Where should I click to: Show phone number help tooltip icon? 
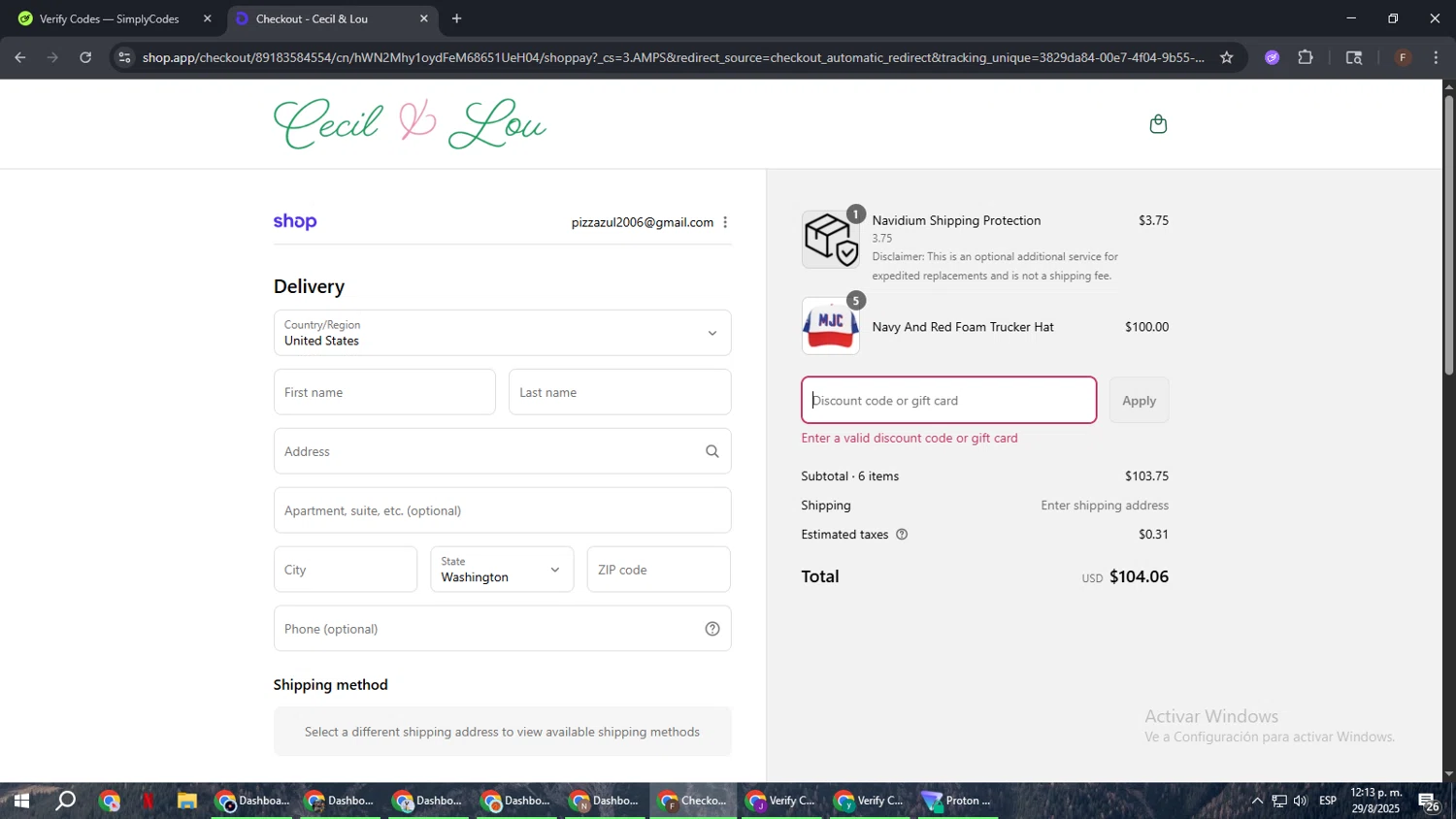(712, 629)
